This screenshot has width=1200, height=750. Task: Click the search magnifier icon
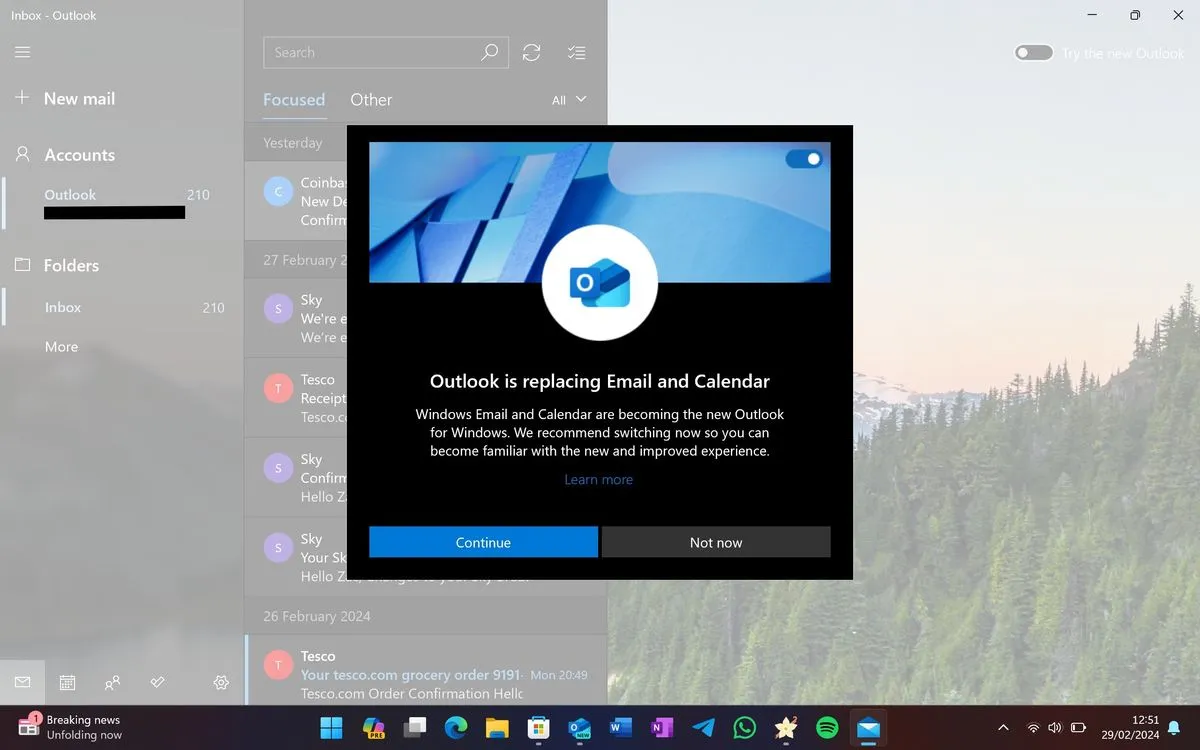point(489,52)
